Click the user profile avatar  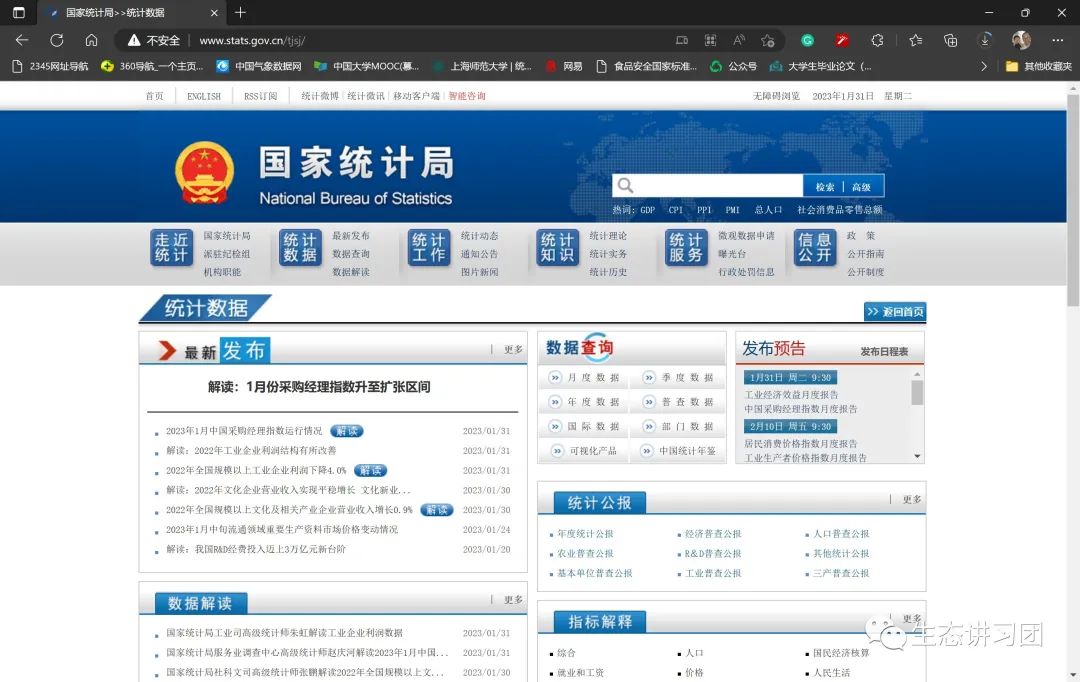[x=1021, y=41]
